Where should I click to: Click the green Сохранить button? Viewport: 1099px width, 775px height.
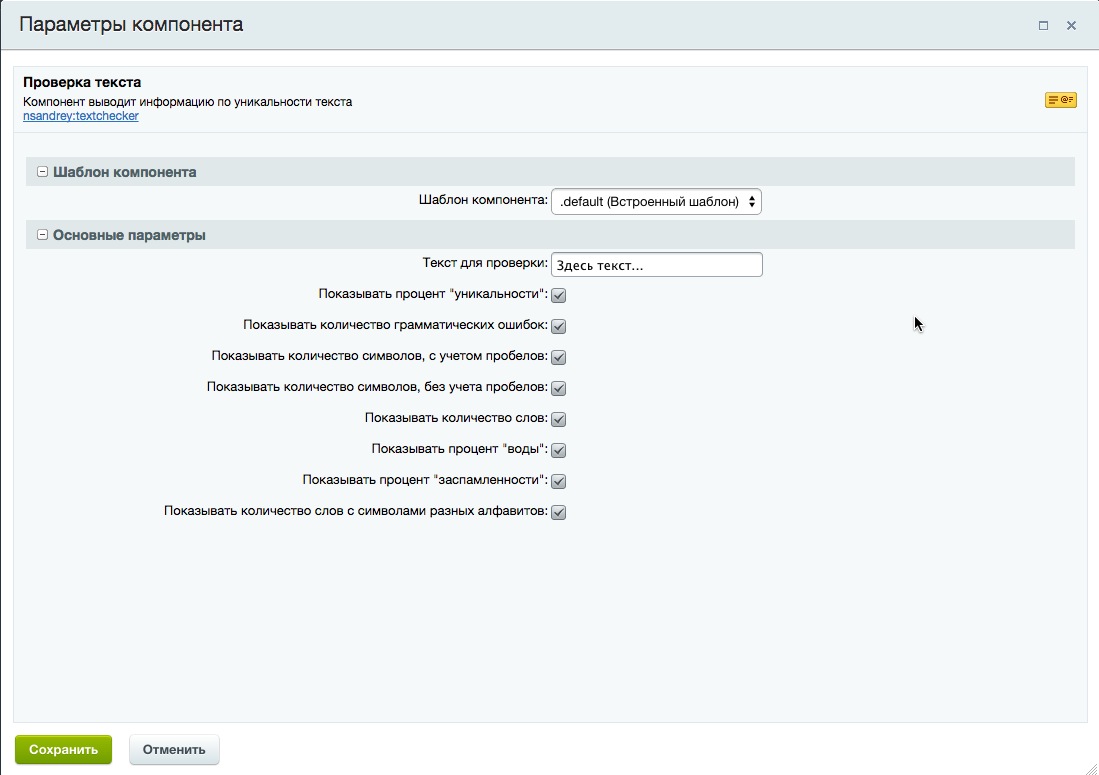[63, 750]
